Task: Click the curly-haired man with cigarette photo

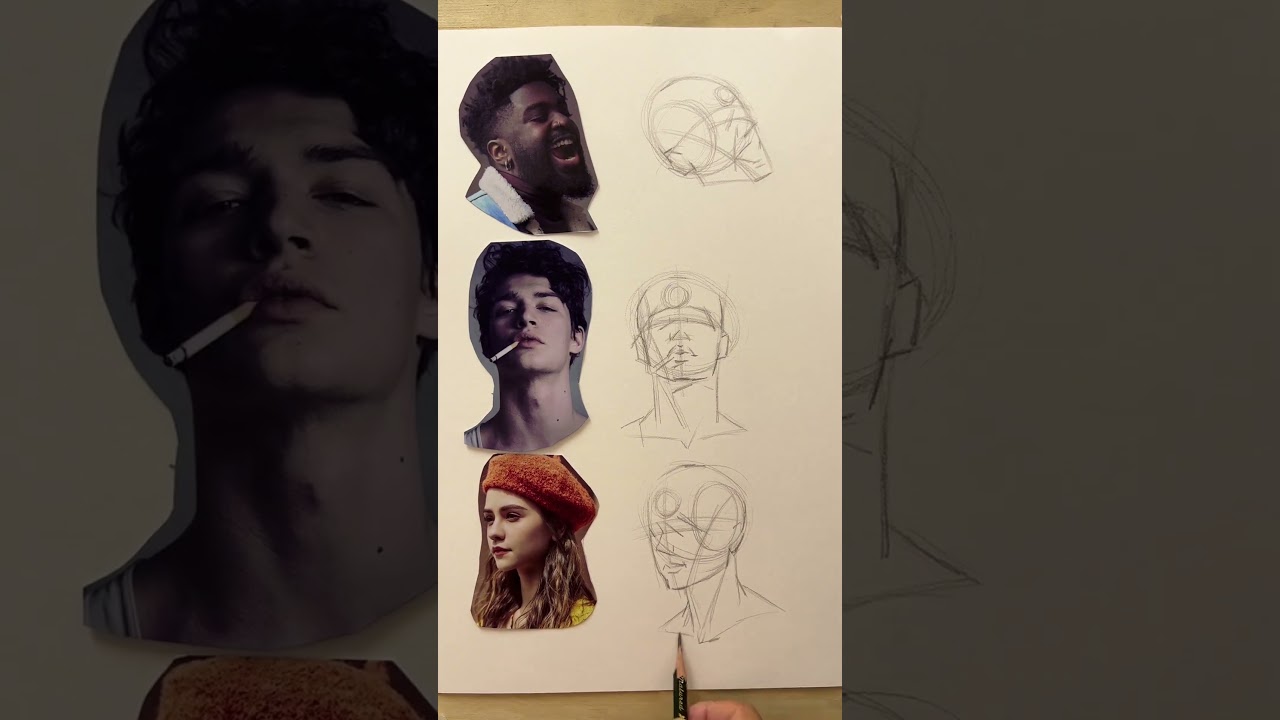Action: 528,344
